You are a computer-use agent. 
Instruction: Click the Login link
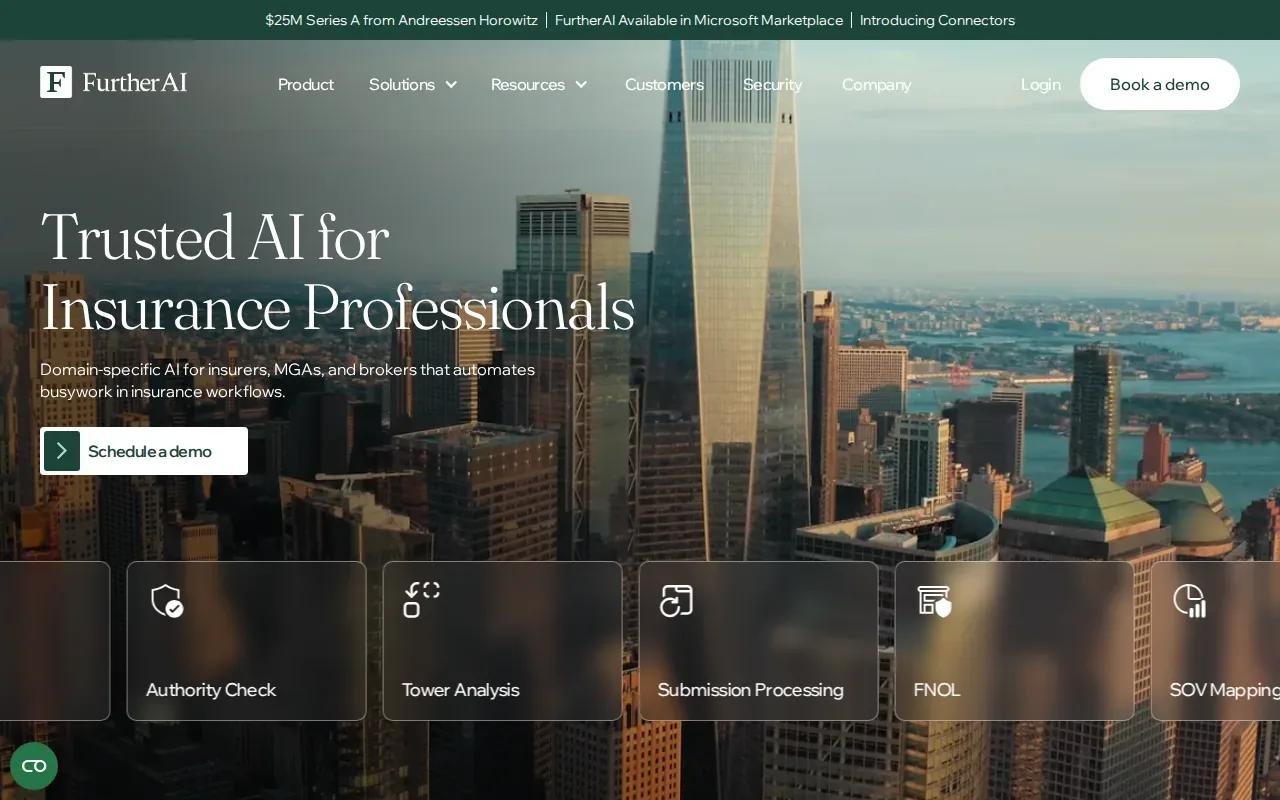click(1041, 85)
